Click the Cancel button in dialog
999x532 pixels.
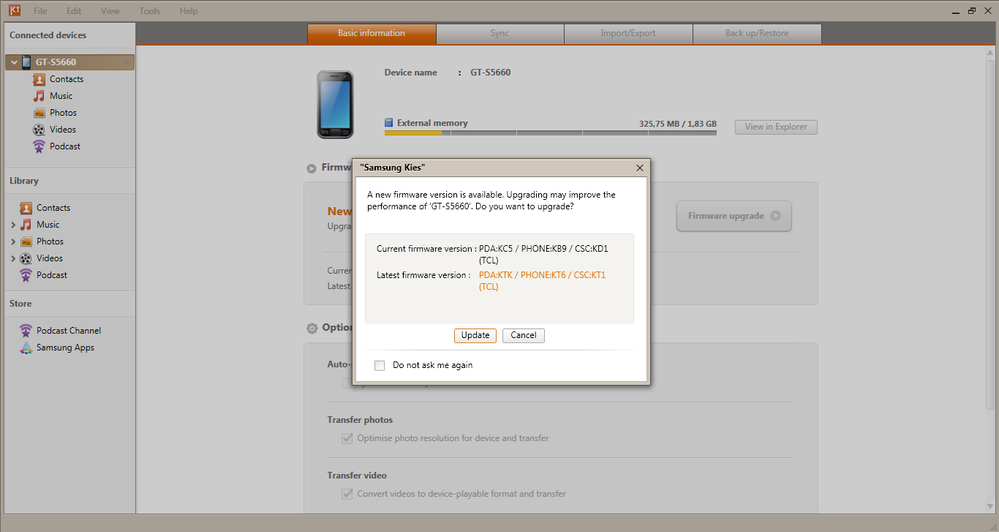click(x=523, y=335)
